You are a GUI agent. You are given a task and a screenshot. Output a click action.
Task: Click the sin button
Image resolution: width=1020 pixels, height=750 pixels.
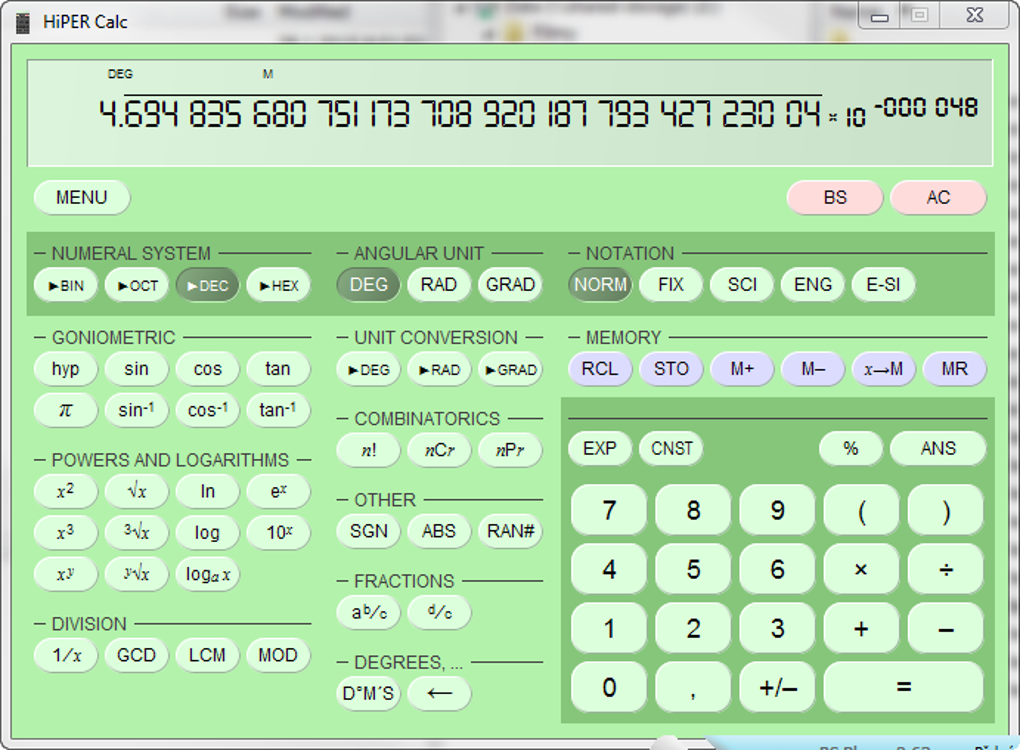[137, 369]
